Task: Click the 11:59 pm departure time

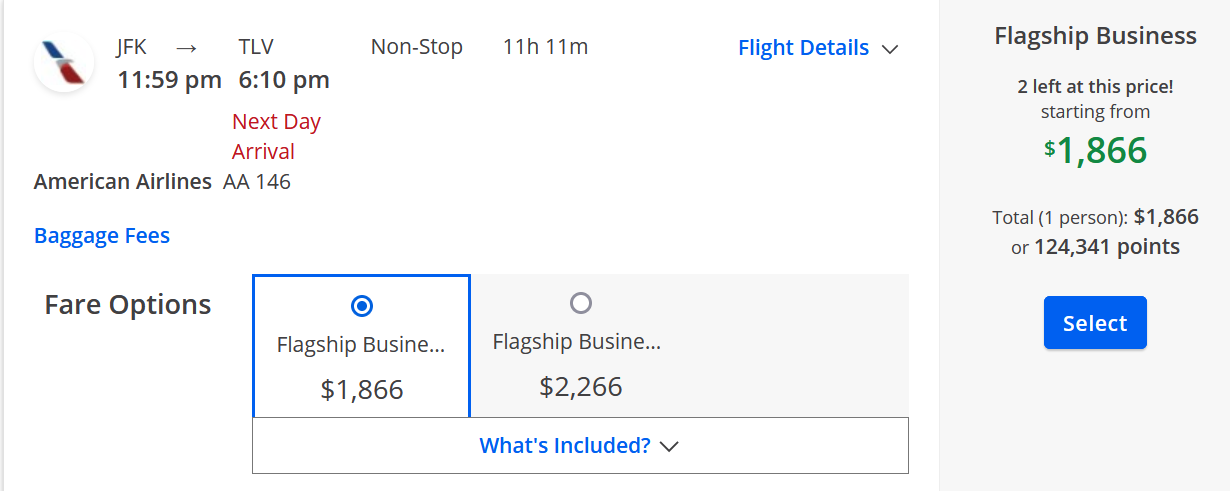Action: coord(170,80)
